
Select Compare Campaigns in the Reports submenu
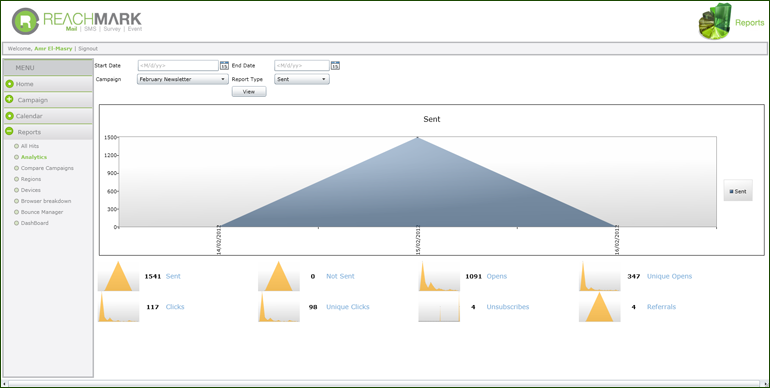[x=47, y=168]
